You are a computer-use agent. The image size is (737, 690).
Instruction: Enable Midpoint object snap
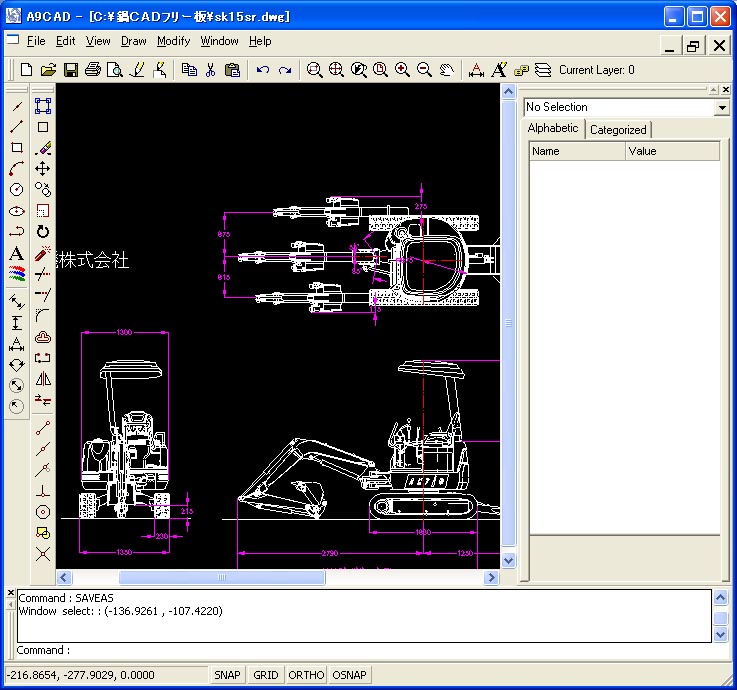43,449
